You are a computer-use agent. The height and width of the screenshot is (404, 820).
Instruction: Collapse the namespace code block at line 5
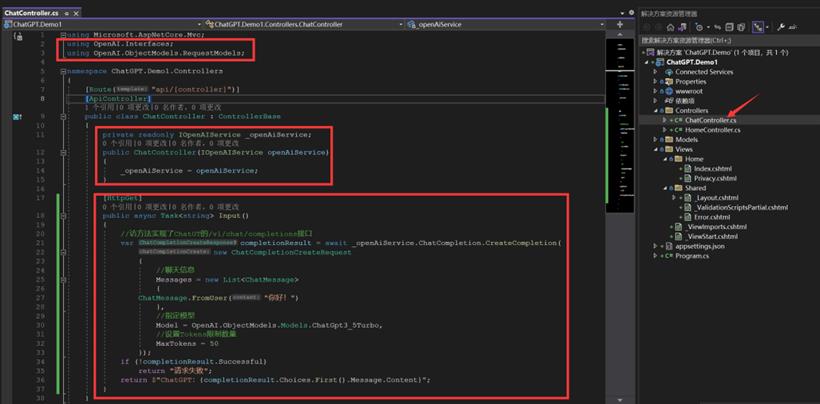[63, 71]
